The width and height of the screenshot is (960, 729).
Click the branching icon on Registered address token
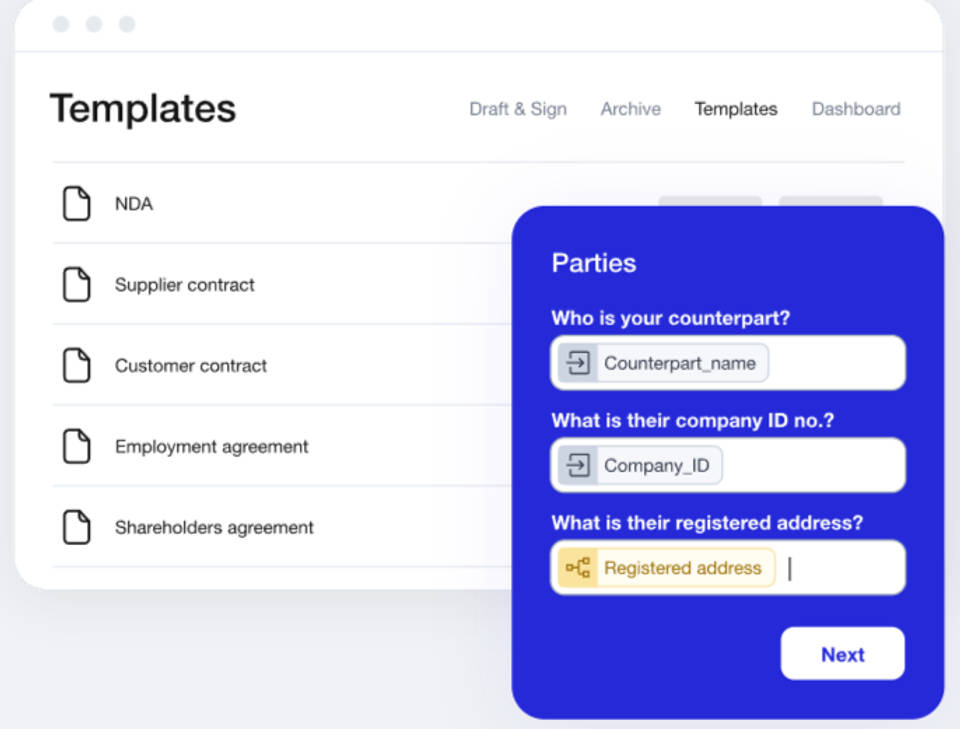tap(578, 567)
